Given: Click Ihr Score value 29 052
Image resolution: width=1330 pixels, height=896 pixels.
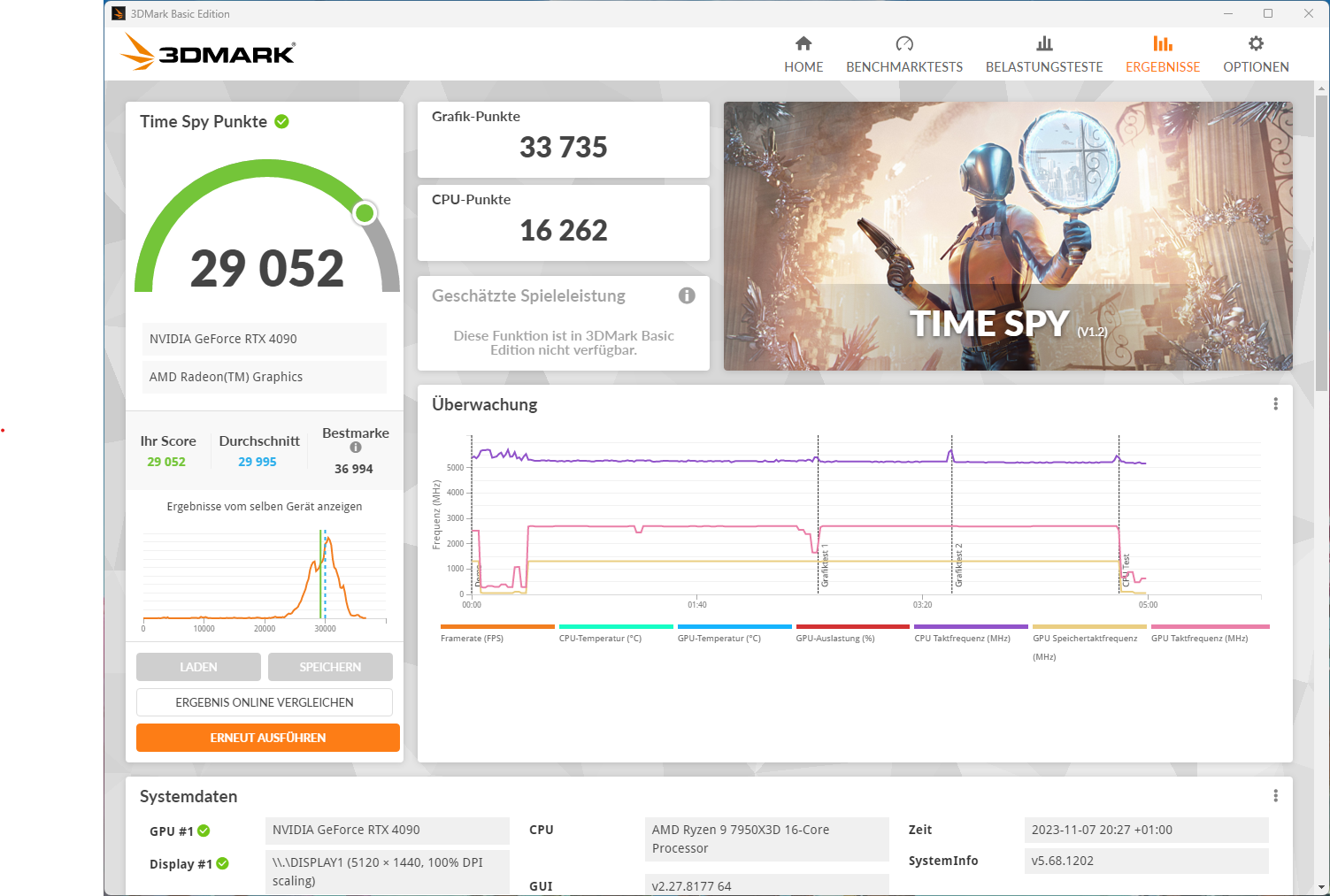Looking at the screenshot, I should (x=166, y=462).
